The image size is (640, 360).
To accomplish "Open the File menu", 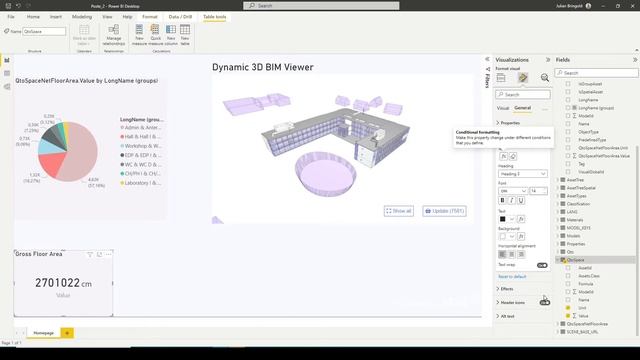I will [x=11, y=17].
